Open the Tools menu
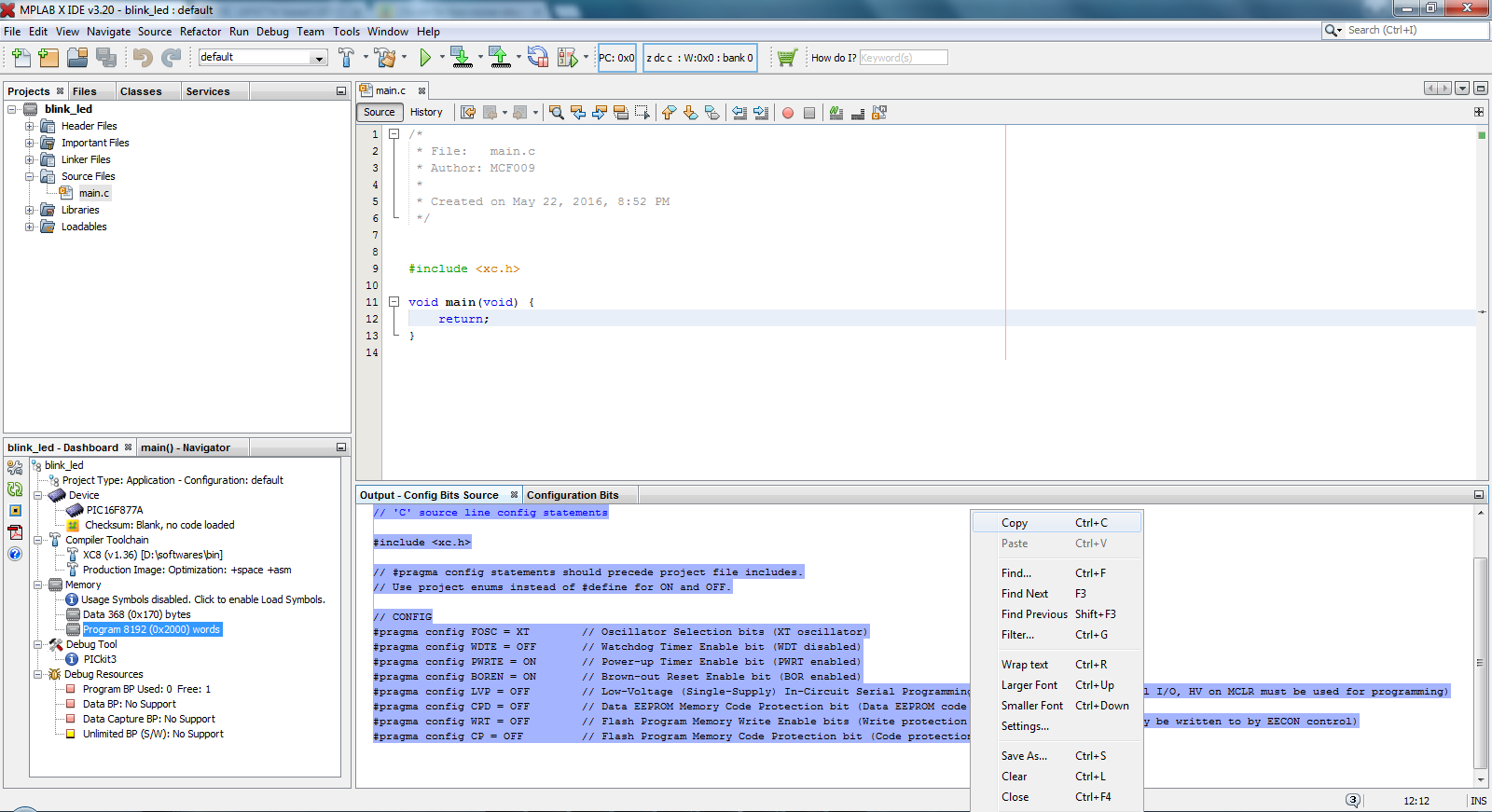 click(346, 32)
